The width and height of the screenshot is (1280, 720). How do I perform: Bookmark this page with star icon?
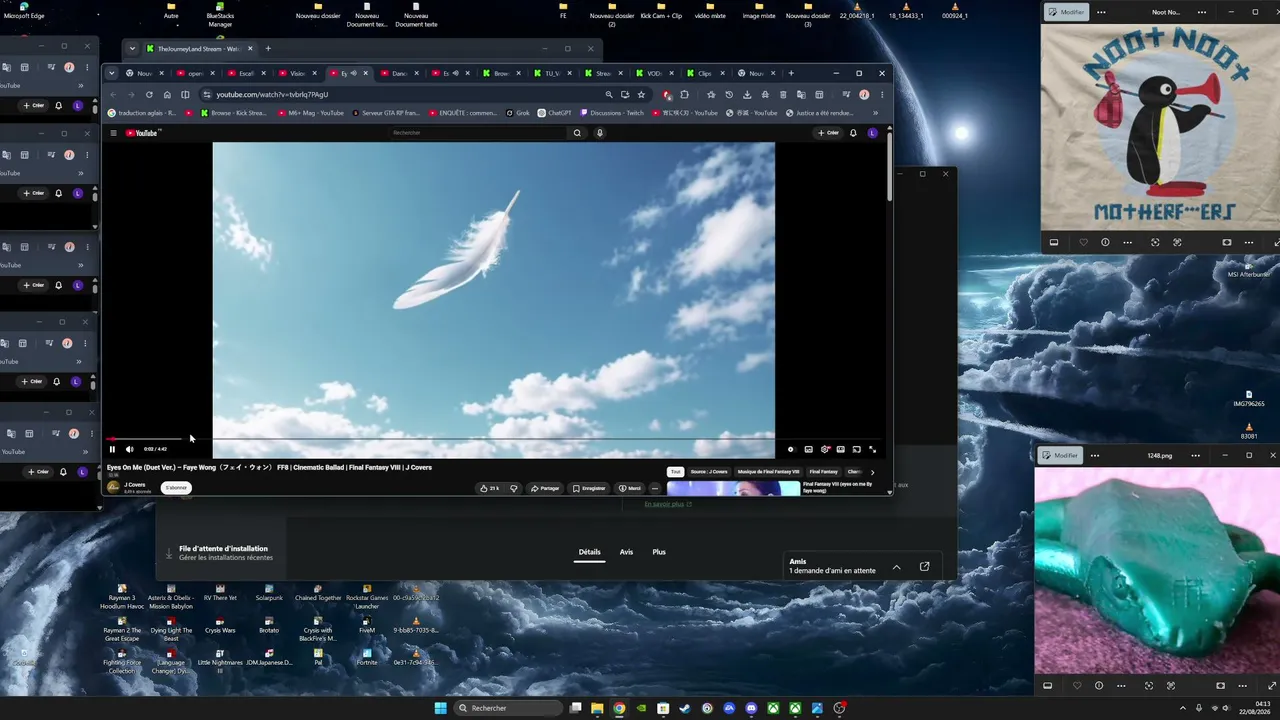click(642, 95)
